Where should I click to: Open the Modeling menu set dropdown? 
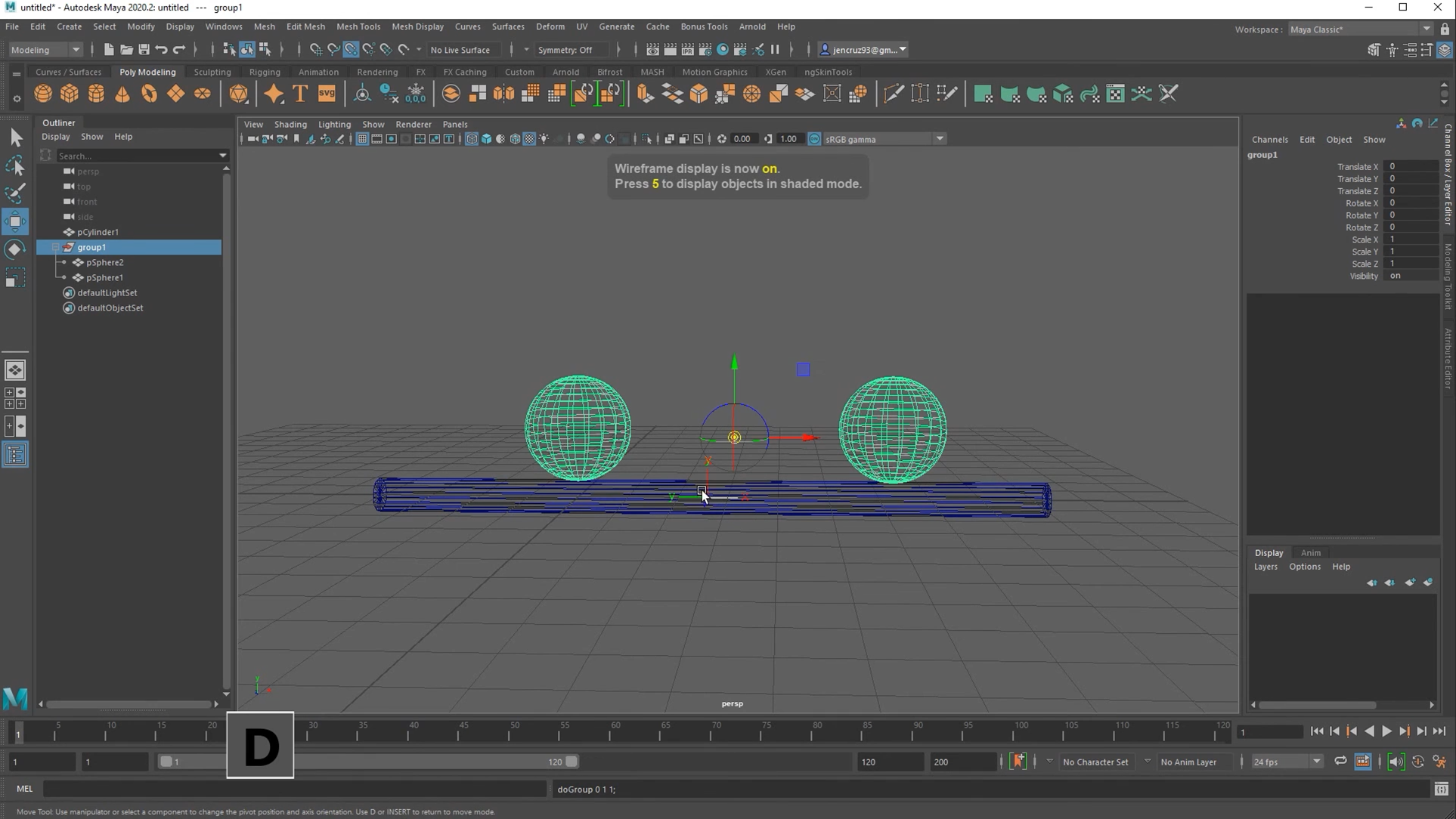(45, 50)
